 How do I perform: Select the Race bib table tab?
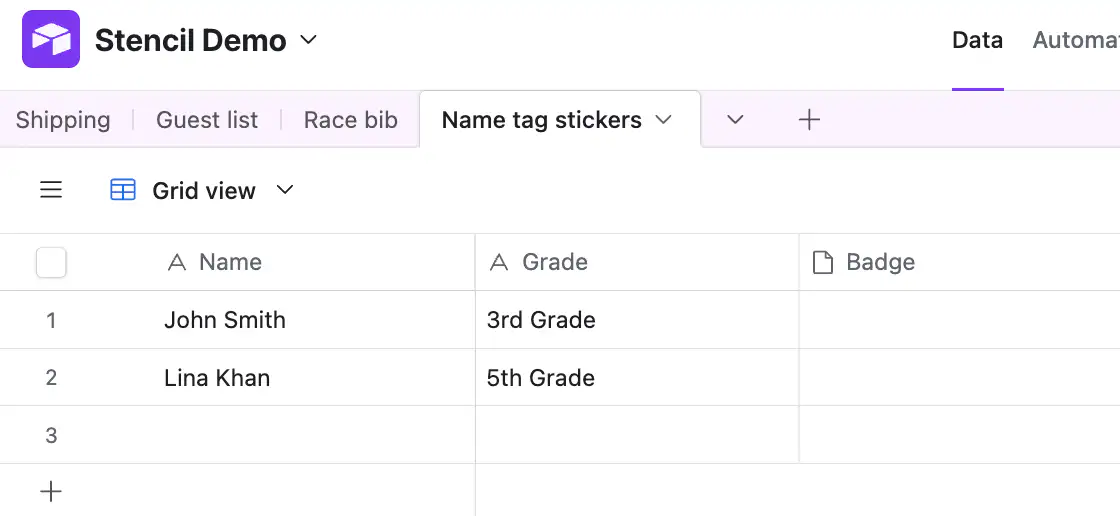pyautogui.click(x=351, y=120)
